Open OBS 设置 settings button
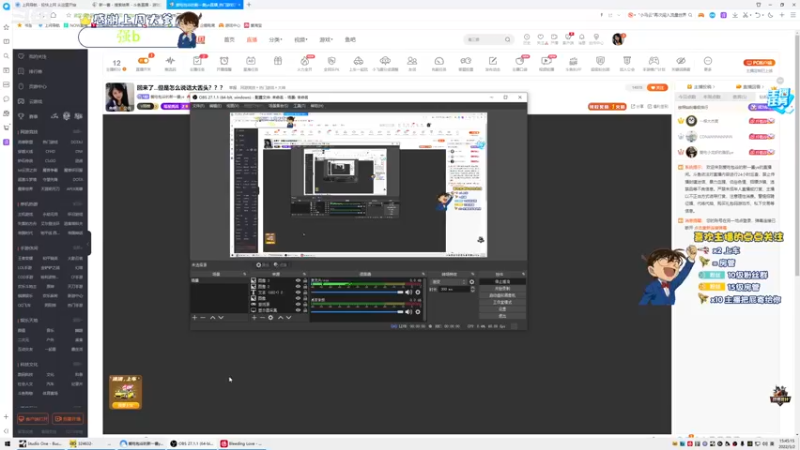 point(503,309)
